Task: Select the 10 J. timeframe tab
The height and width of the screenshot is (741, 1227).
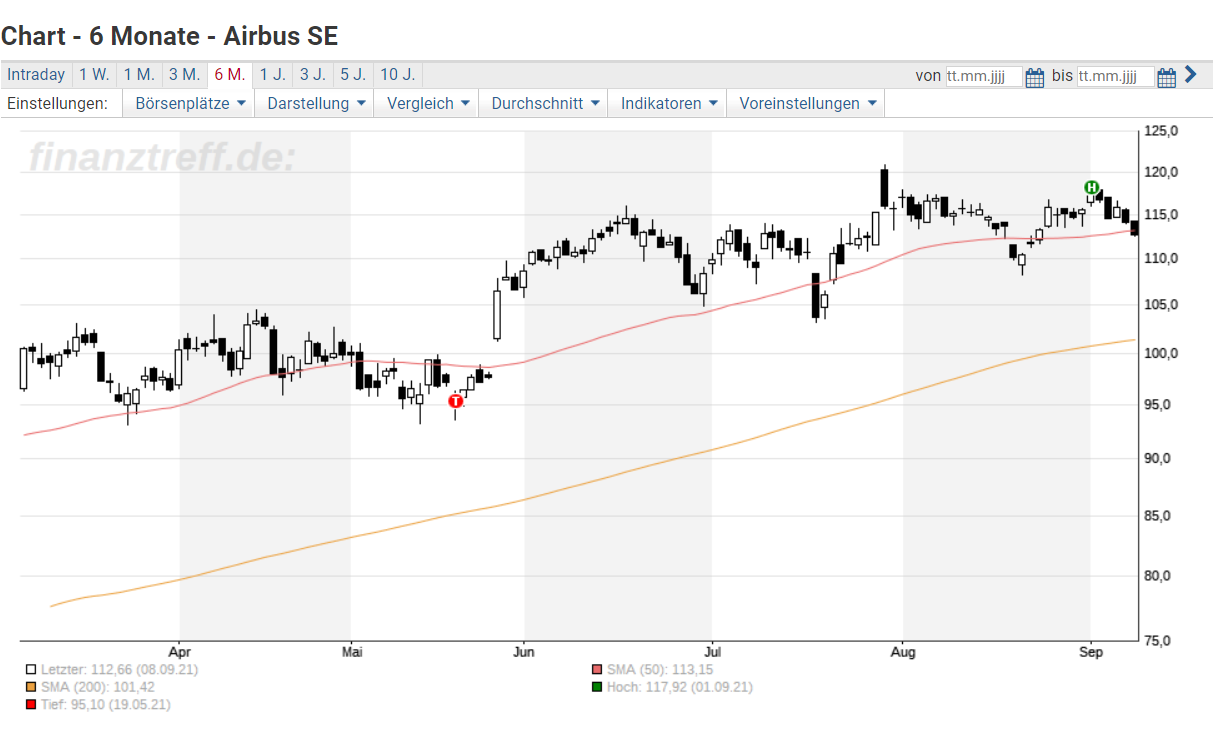Action: point(397,74)
